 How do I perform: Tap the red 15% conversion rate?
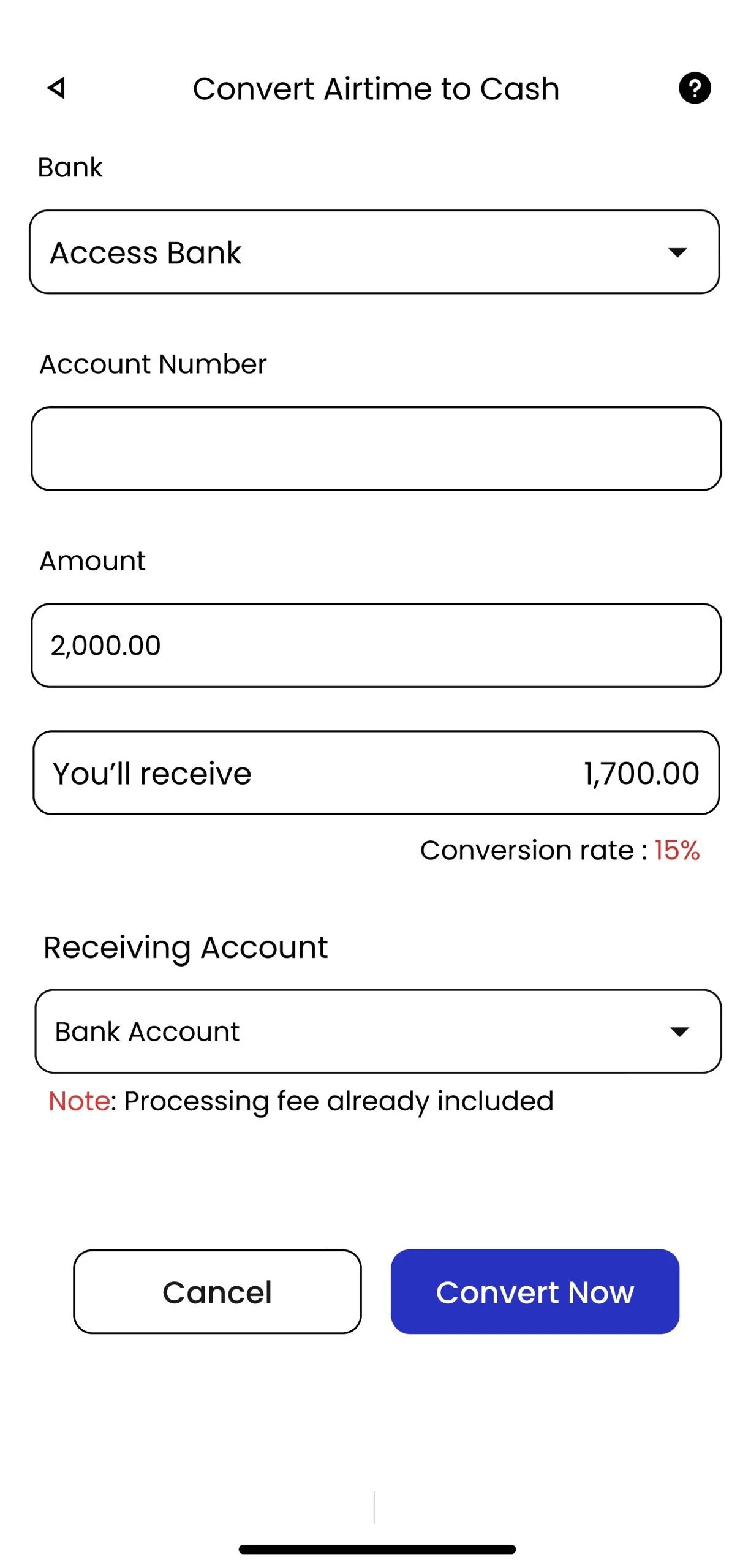[676, 850]
